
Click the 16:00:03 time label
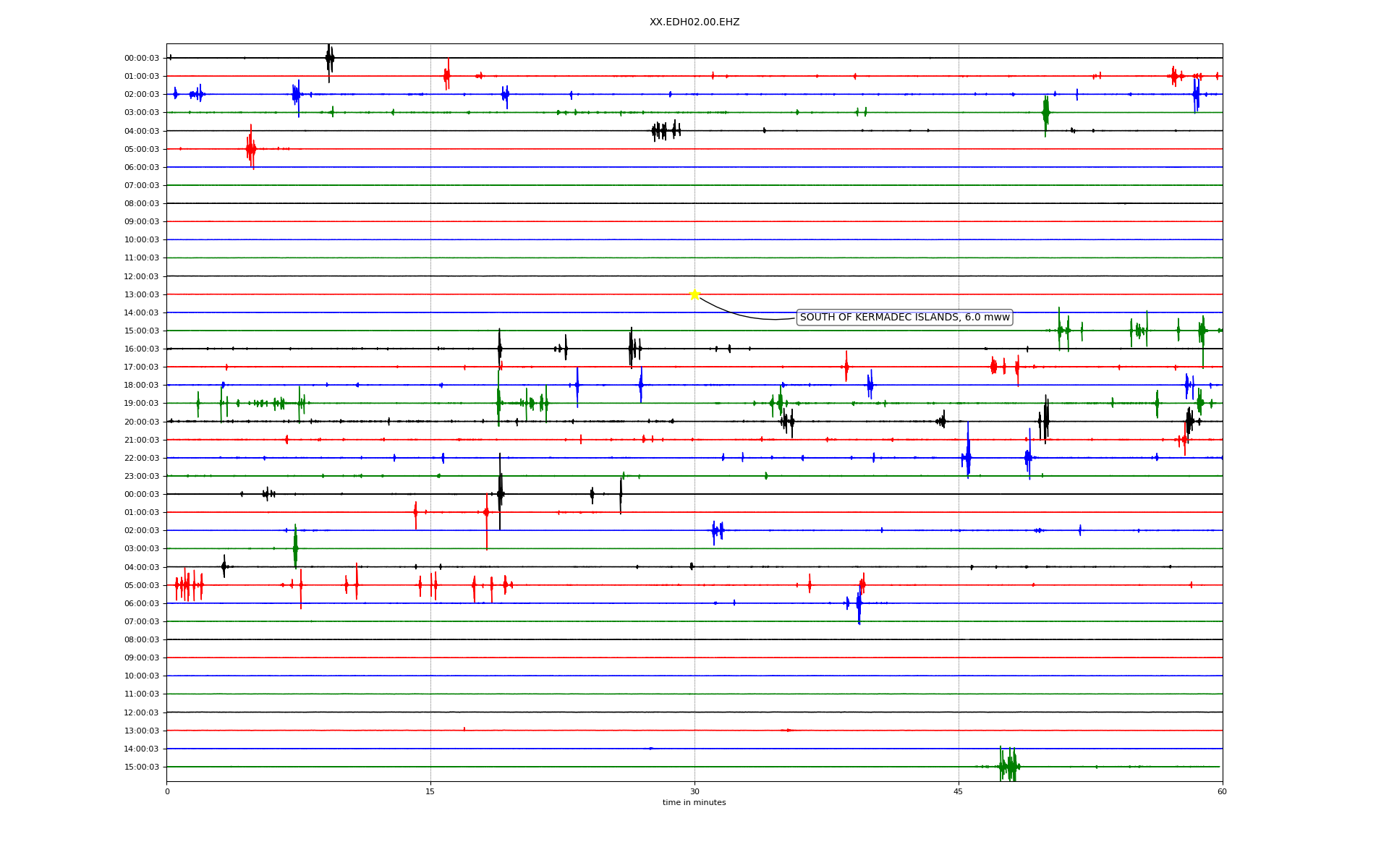142,349
